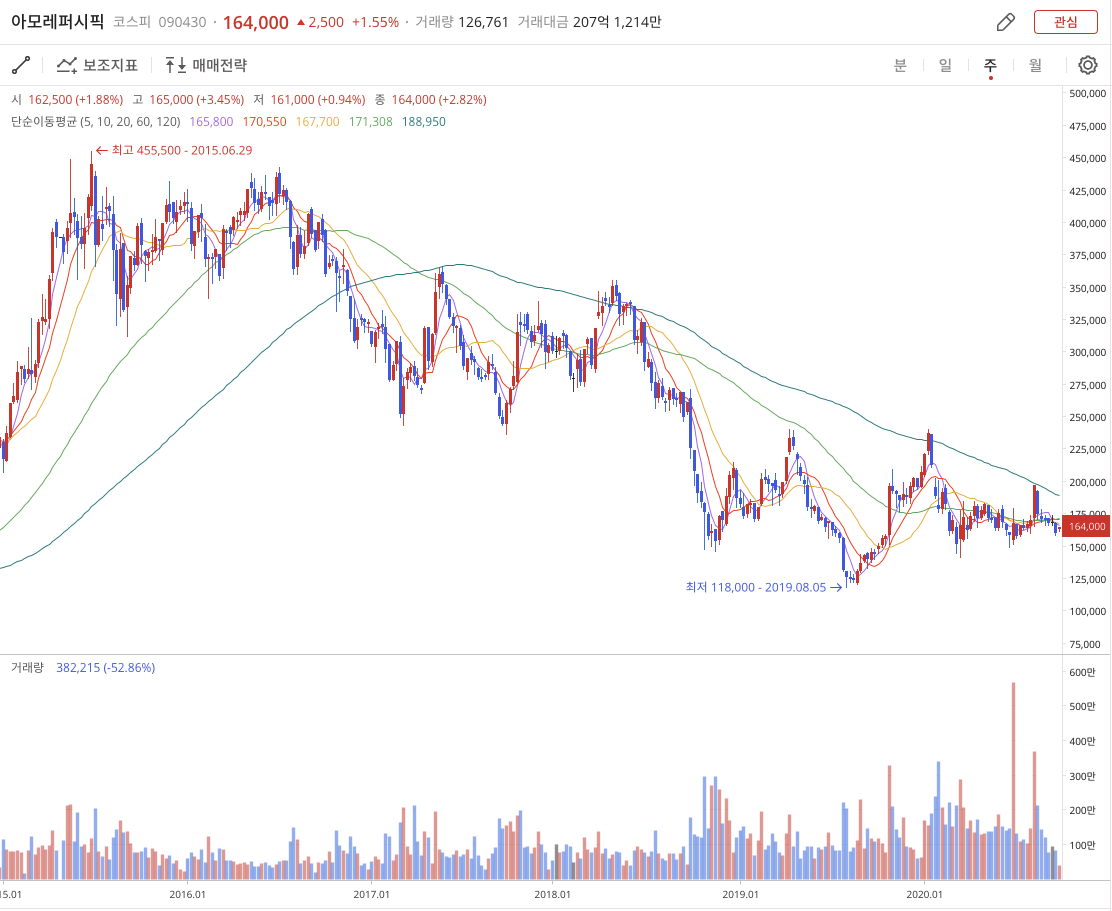Open the 보조지표 indicators menu
Viewport: 1112px width, 911px height.
(x=97, y=65)
